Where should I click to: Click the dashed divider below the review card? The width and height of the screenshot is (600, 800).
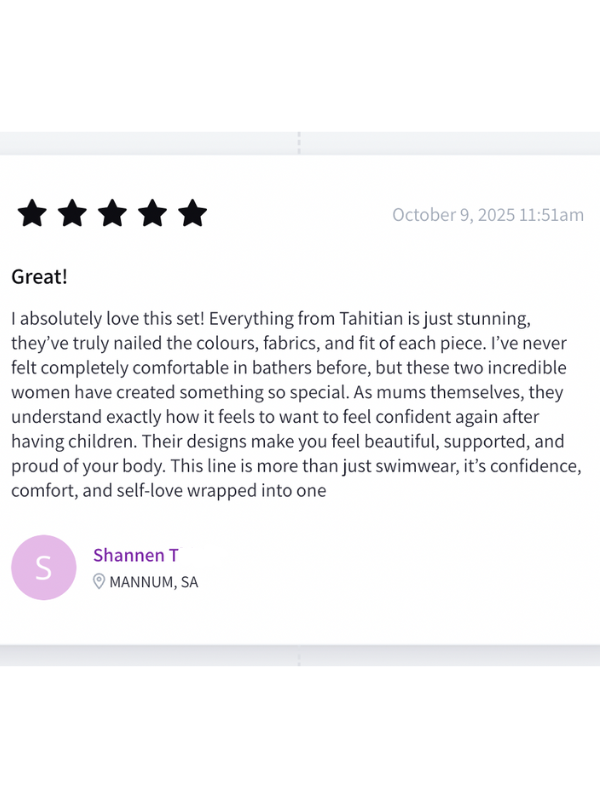coord(299,656)
